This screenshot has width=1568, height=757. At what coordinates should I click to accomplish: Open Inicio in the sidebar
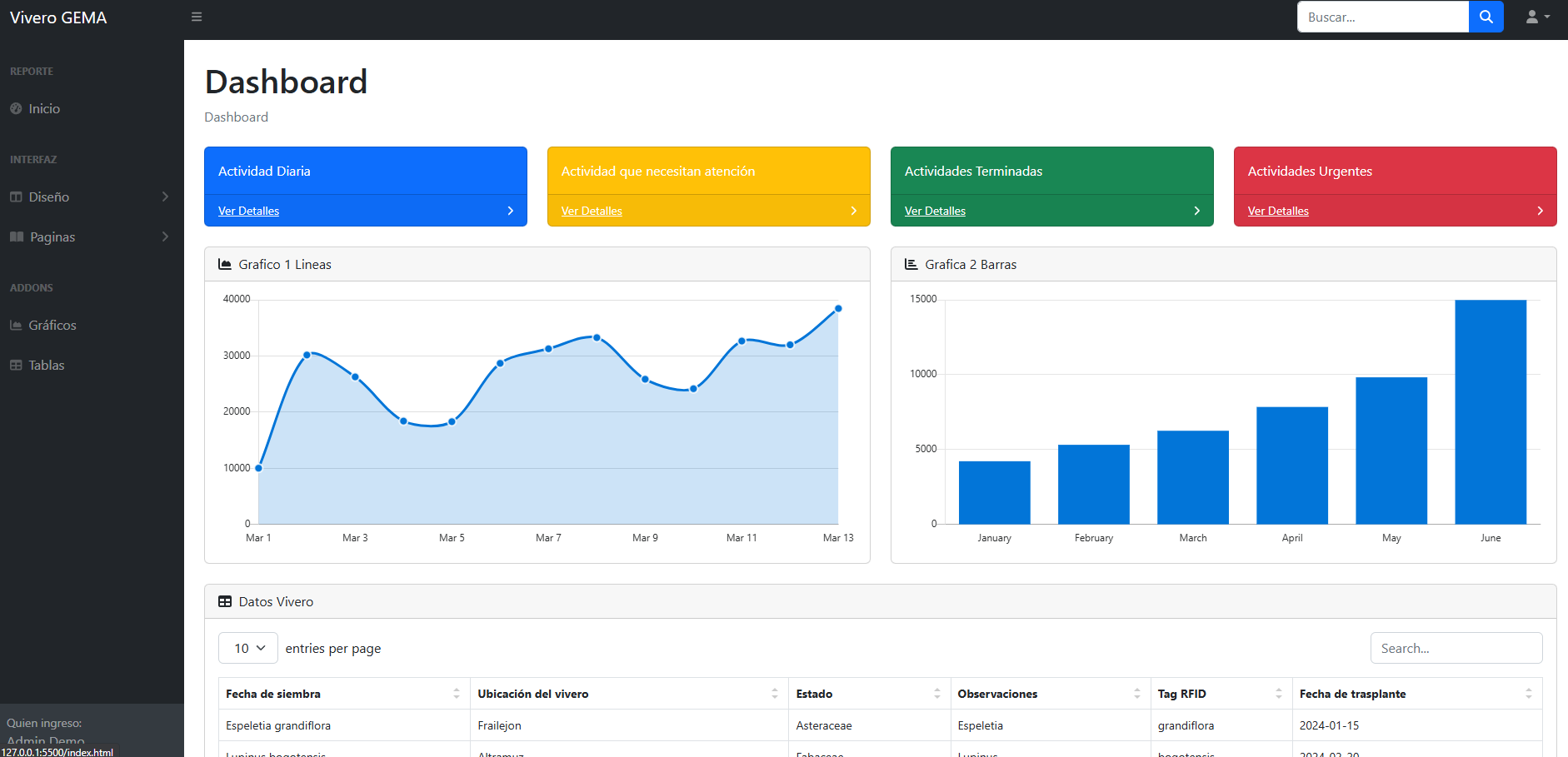pyautogui.click(x=92, y=108)
